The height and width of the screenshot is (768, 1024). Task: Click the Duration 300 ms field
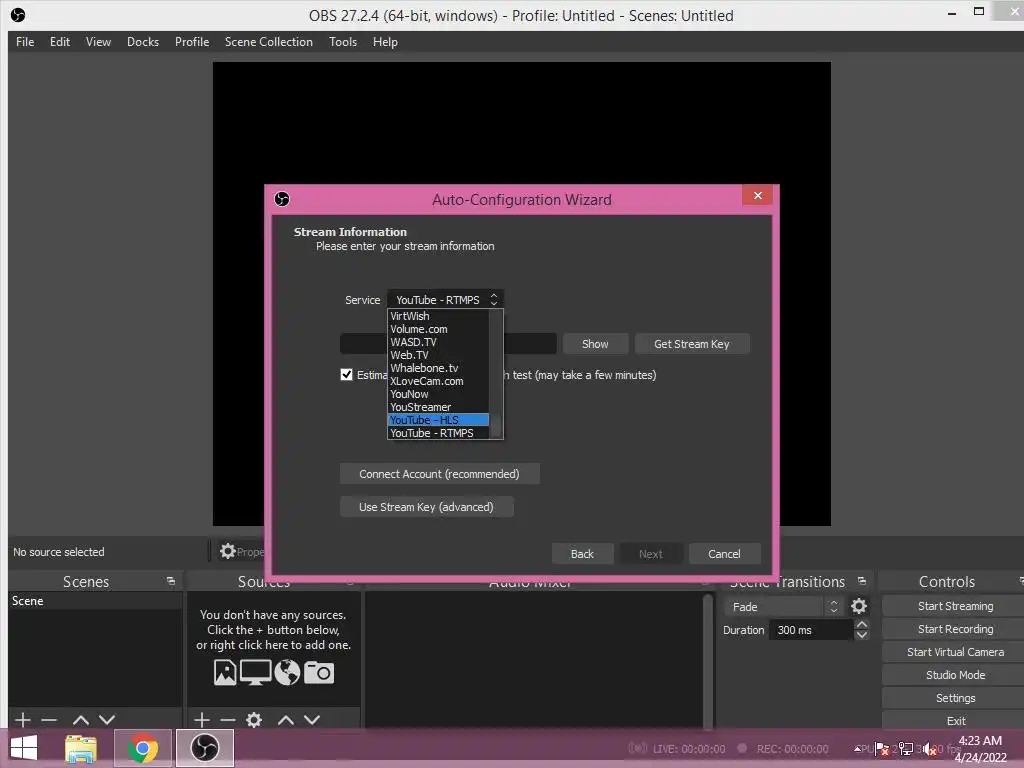point(811,630)
